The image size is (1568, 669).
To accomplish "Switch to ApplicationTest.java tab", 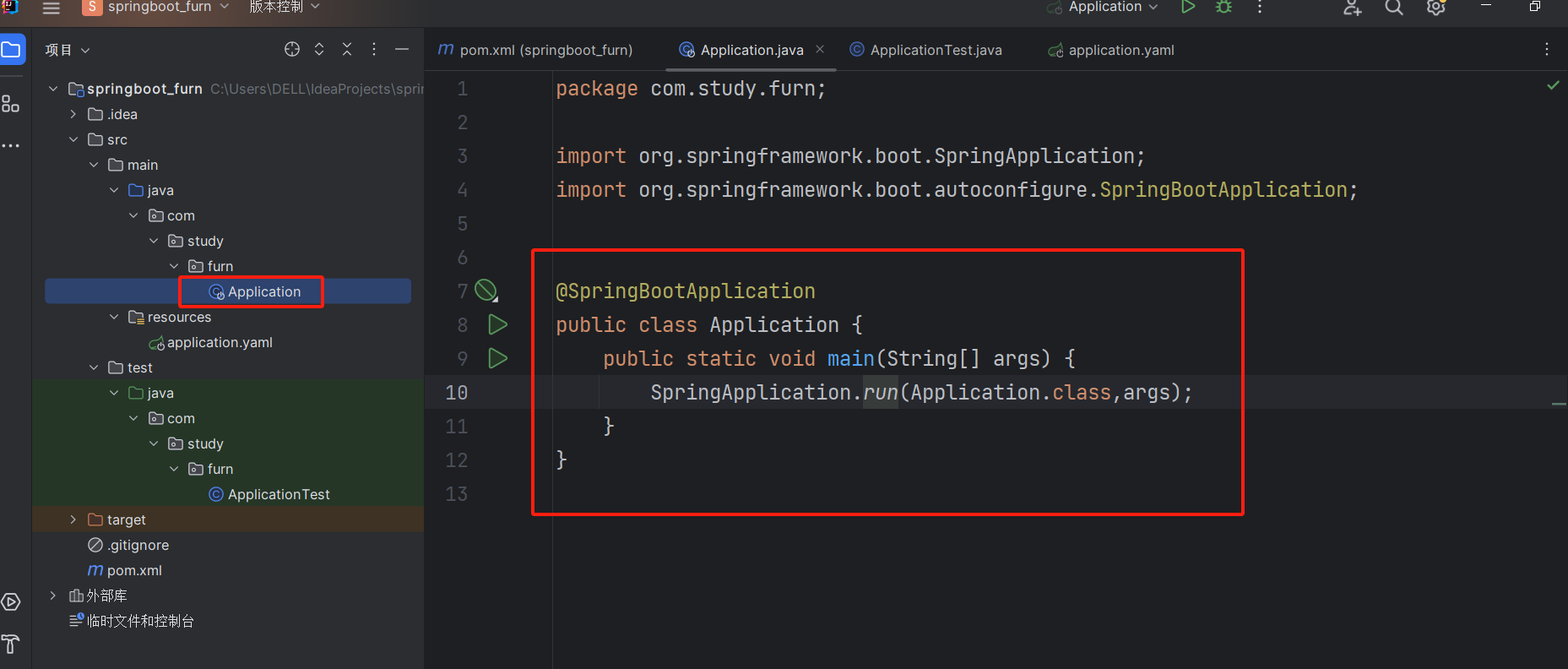I will (x=925, y=50).
